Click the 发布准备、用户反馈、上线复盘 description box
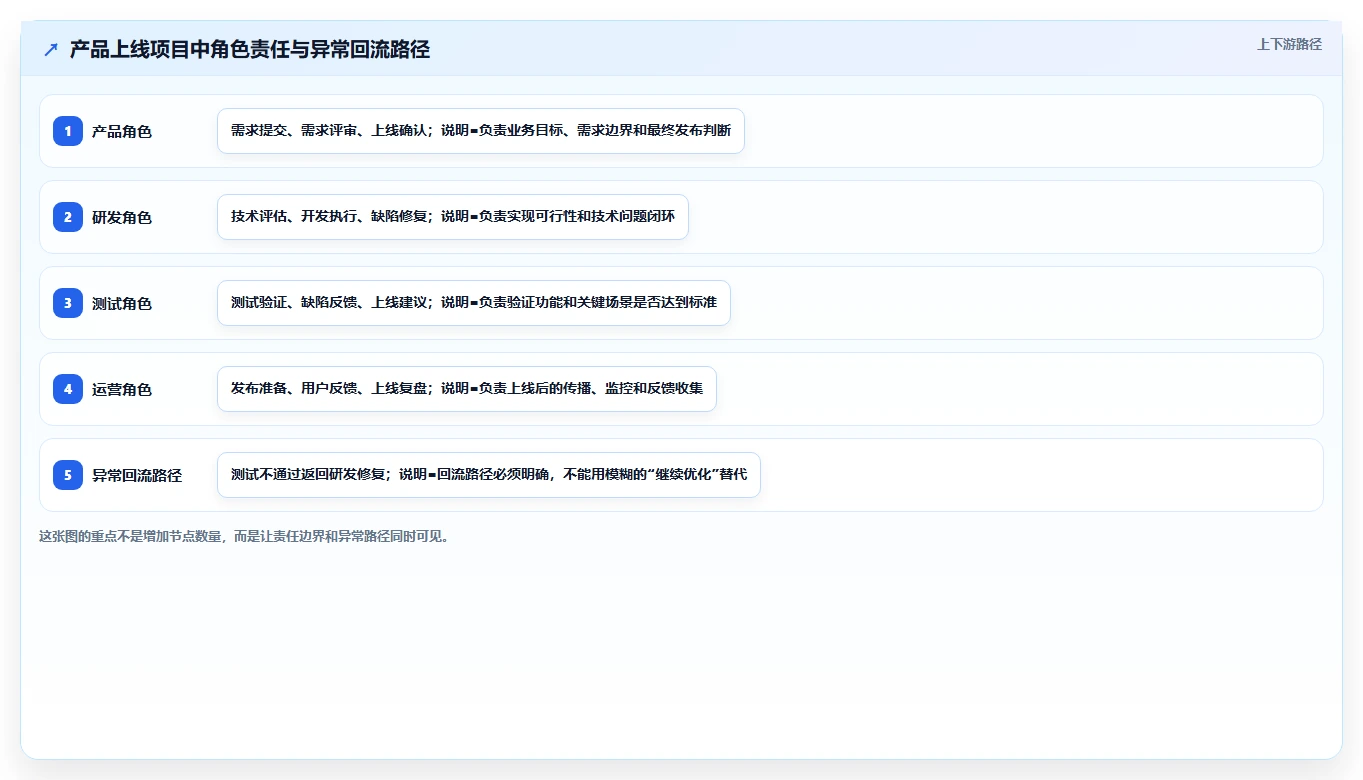 pyautogui.click(x=467, y=389)
